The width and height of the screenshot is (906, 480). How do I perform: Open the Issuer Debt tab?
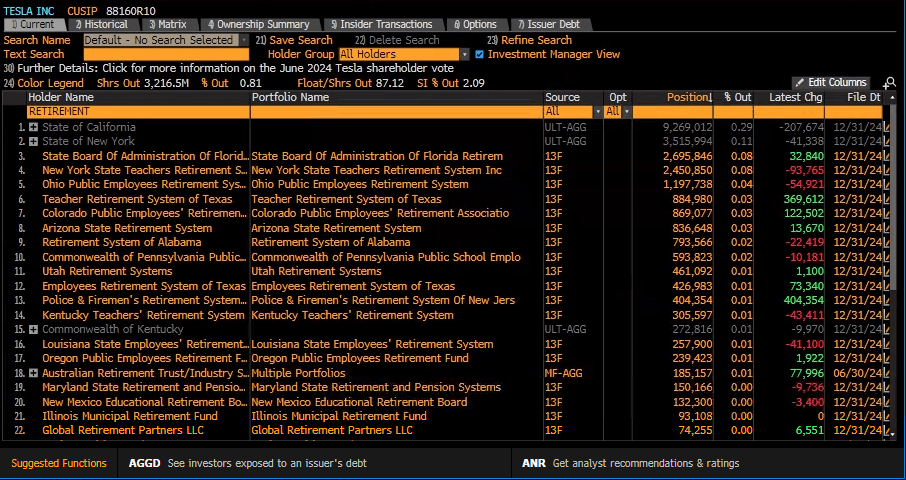tap(549, 24)
